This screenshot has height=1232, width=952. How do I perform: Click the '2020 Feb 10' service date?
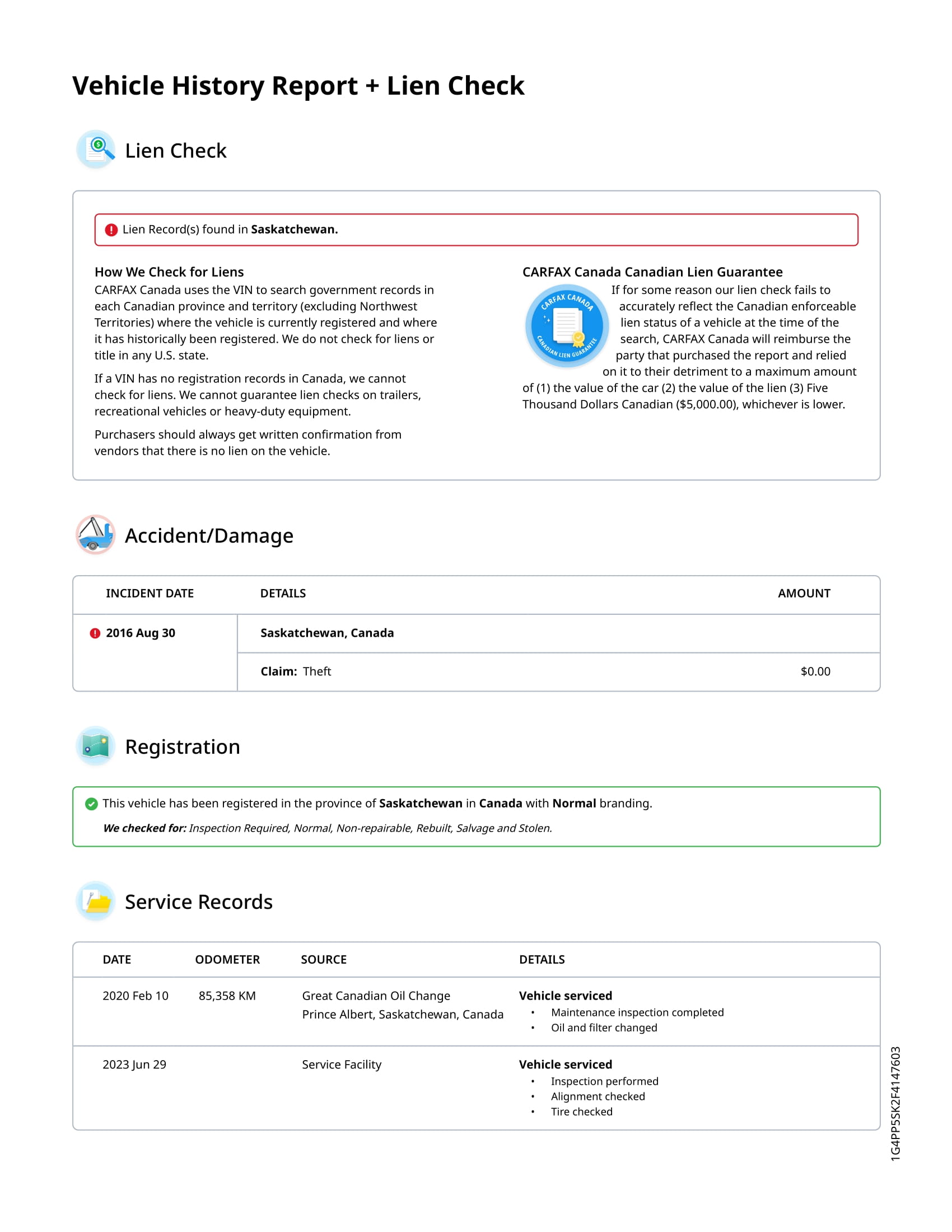click(136, 996)
